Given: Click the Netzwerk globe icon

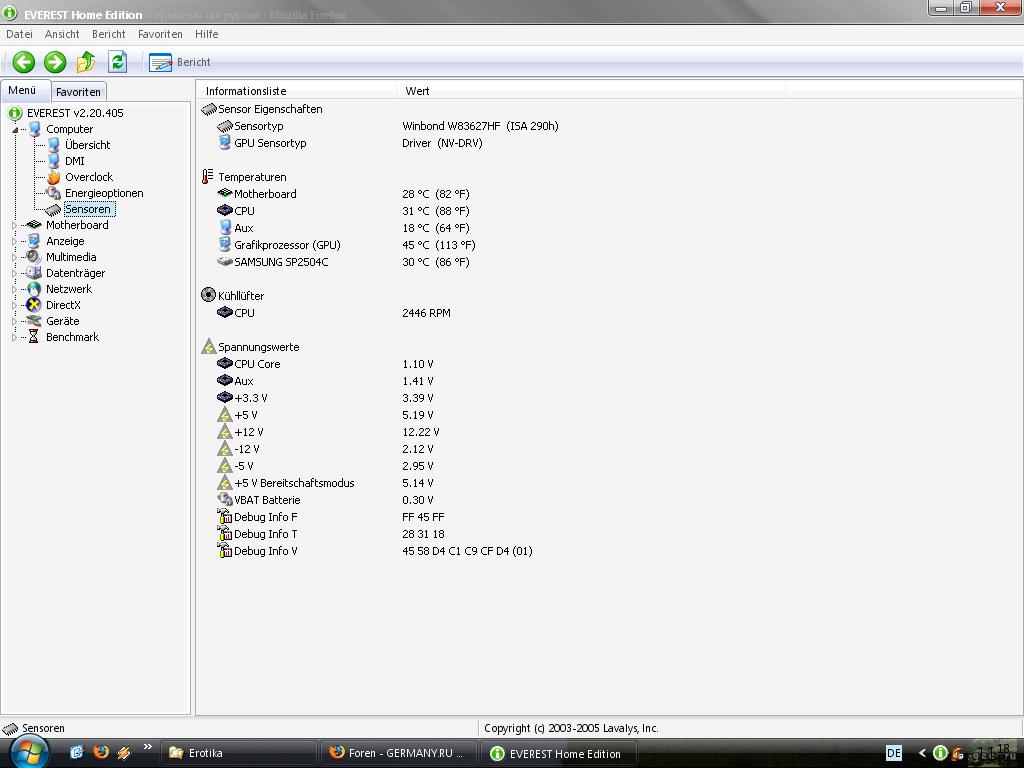Looking at the screenshot, I should coord(34,289).
